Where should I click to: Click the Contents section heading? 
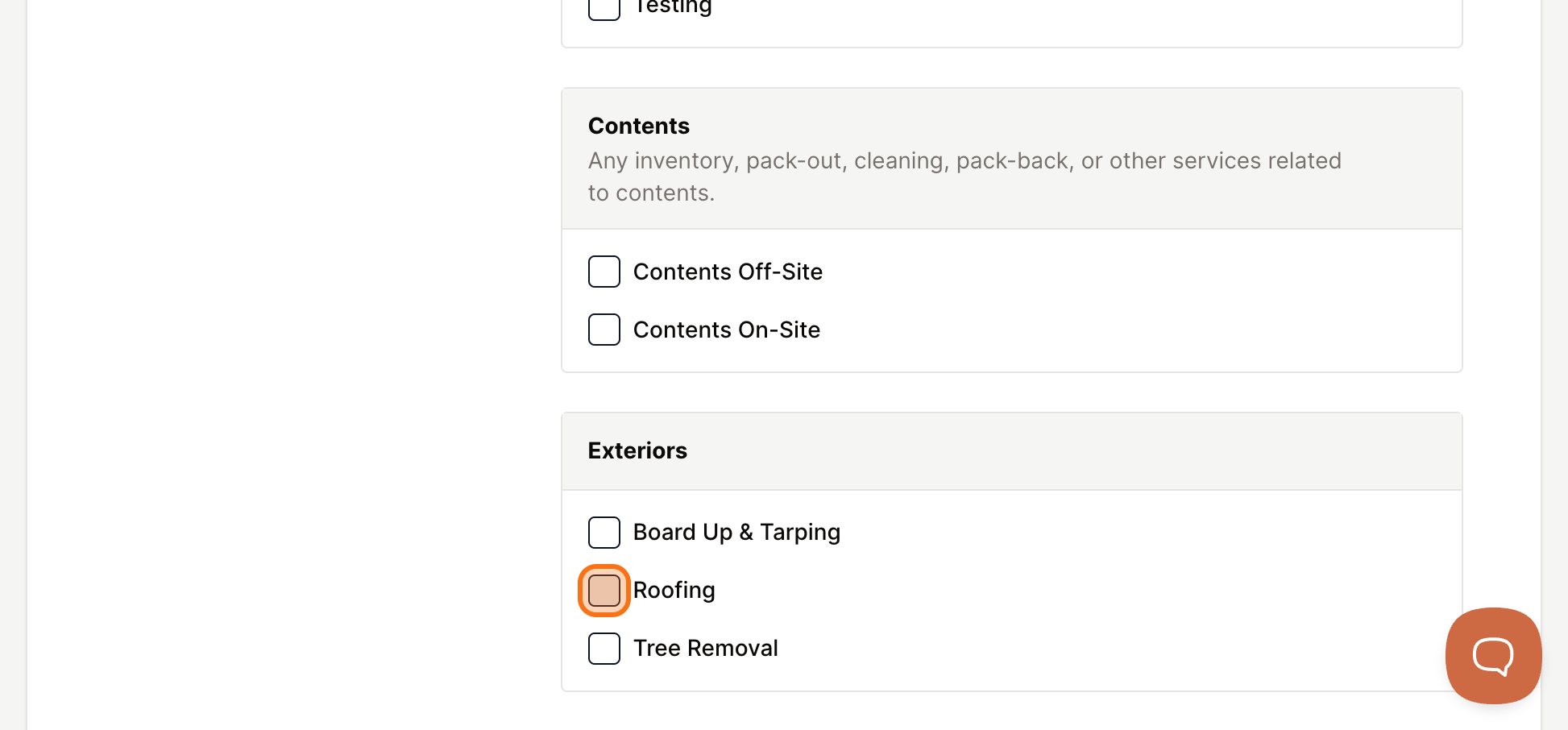coord(639,126)
